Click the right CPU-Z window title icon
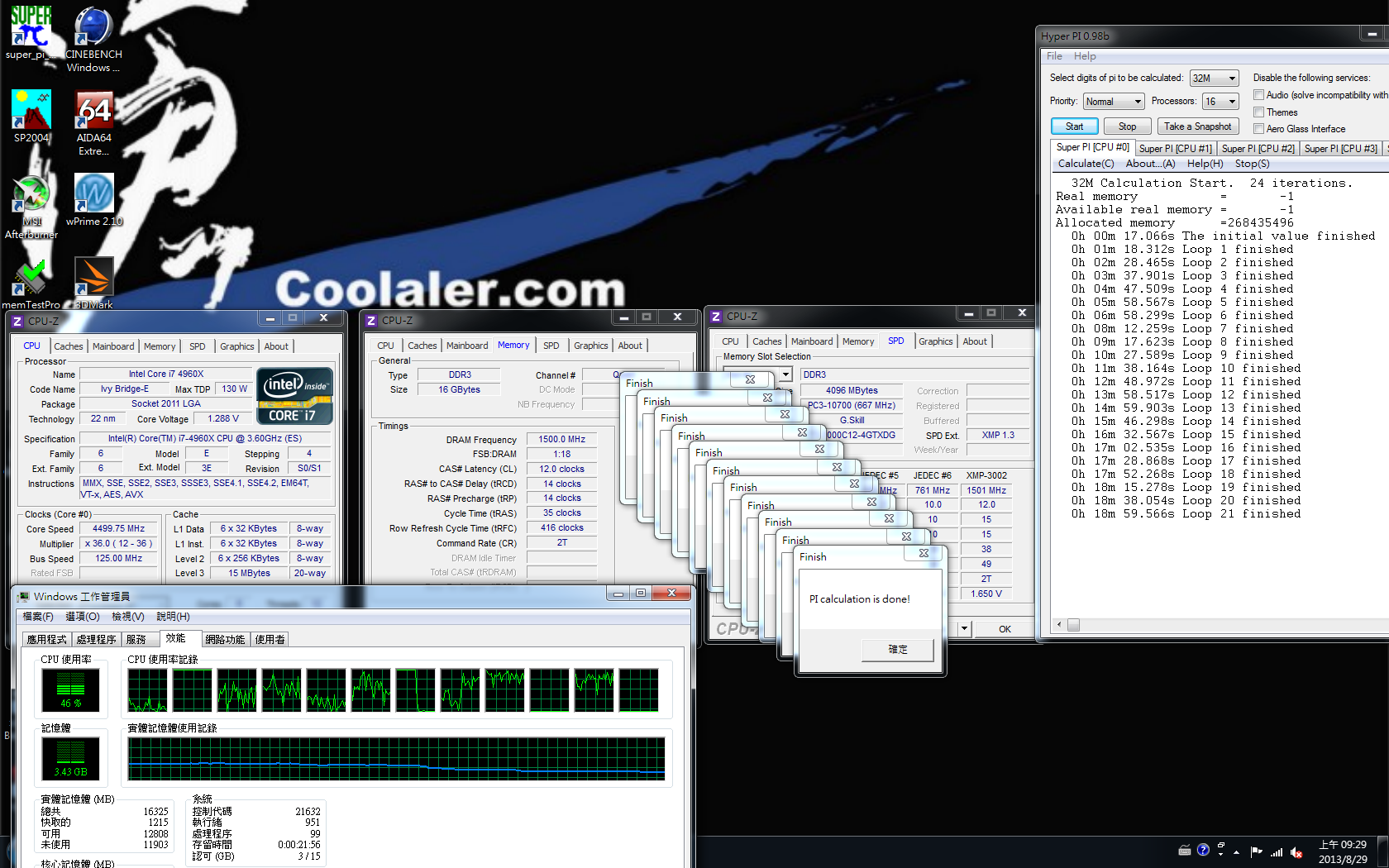Image resolution: width=1389 pixels, height=868 pixels. click(x=716, y=316)
